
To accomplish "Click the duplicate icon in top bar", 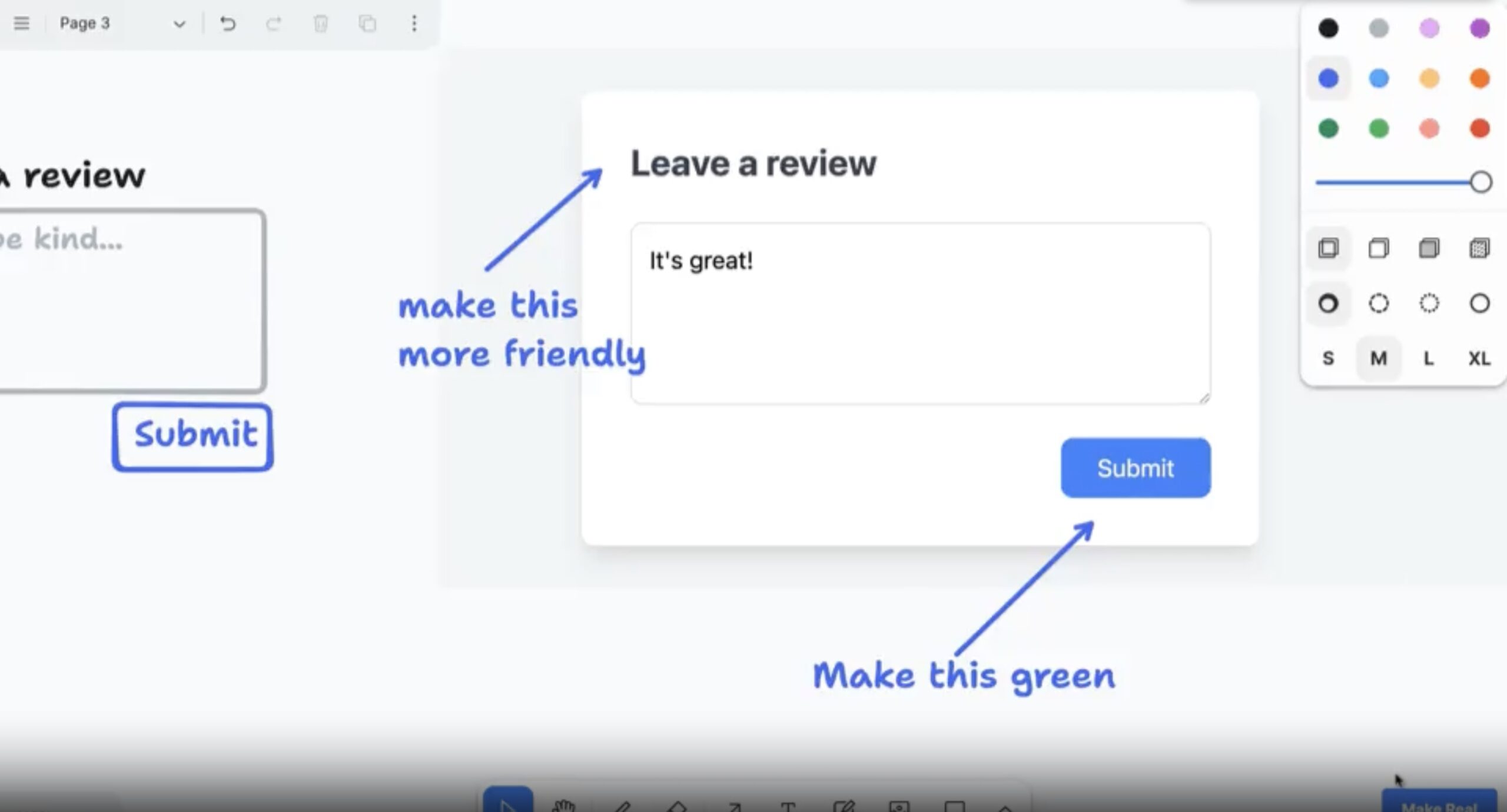I will (367, 24).
